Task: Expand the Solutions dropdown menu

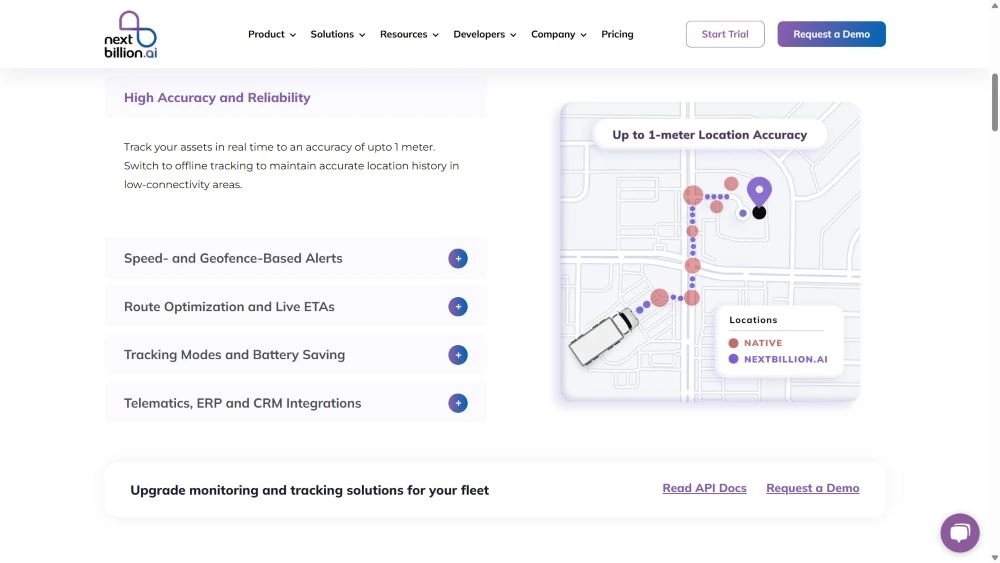Action: coord(337,34)
